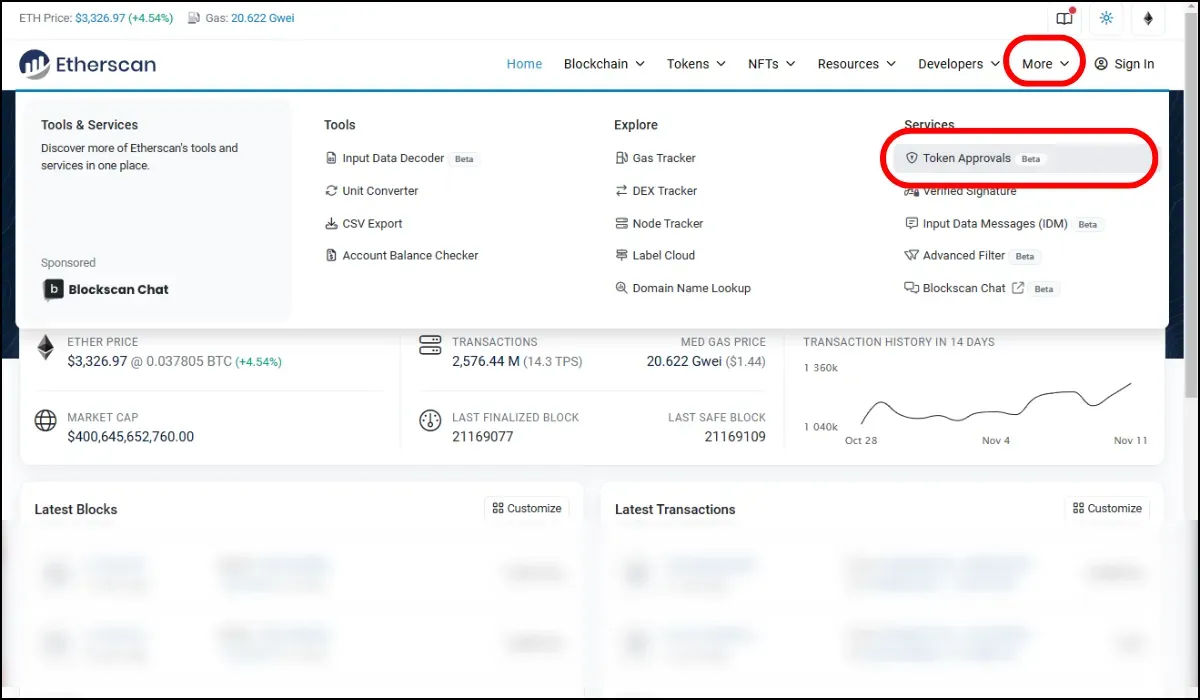Click the DEX Tracker swap icon
The height and width of the screenshot is (700, 1200).
(x=622, y=191)
